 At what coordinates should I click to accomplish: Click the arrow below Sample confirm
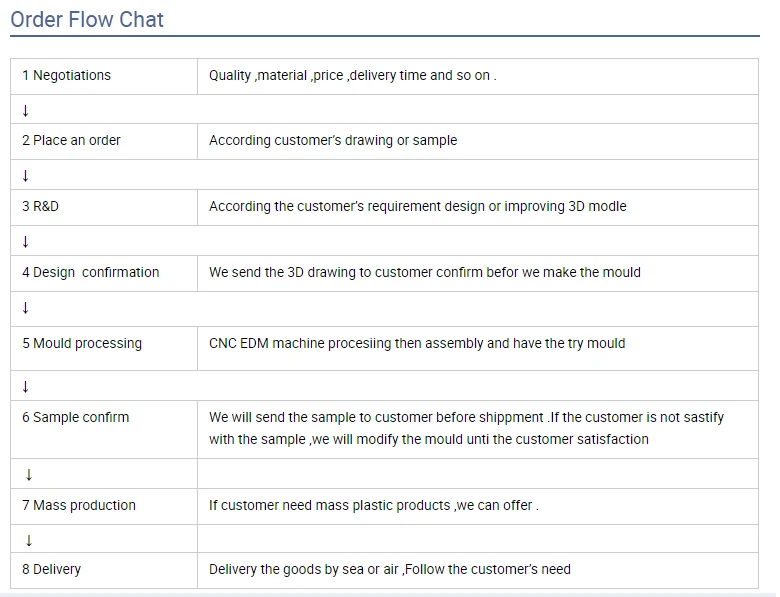pos(29,474)
